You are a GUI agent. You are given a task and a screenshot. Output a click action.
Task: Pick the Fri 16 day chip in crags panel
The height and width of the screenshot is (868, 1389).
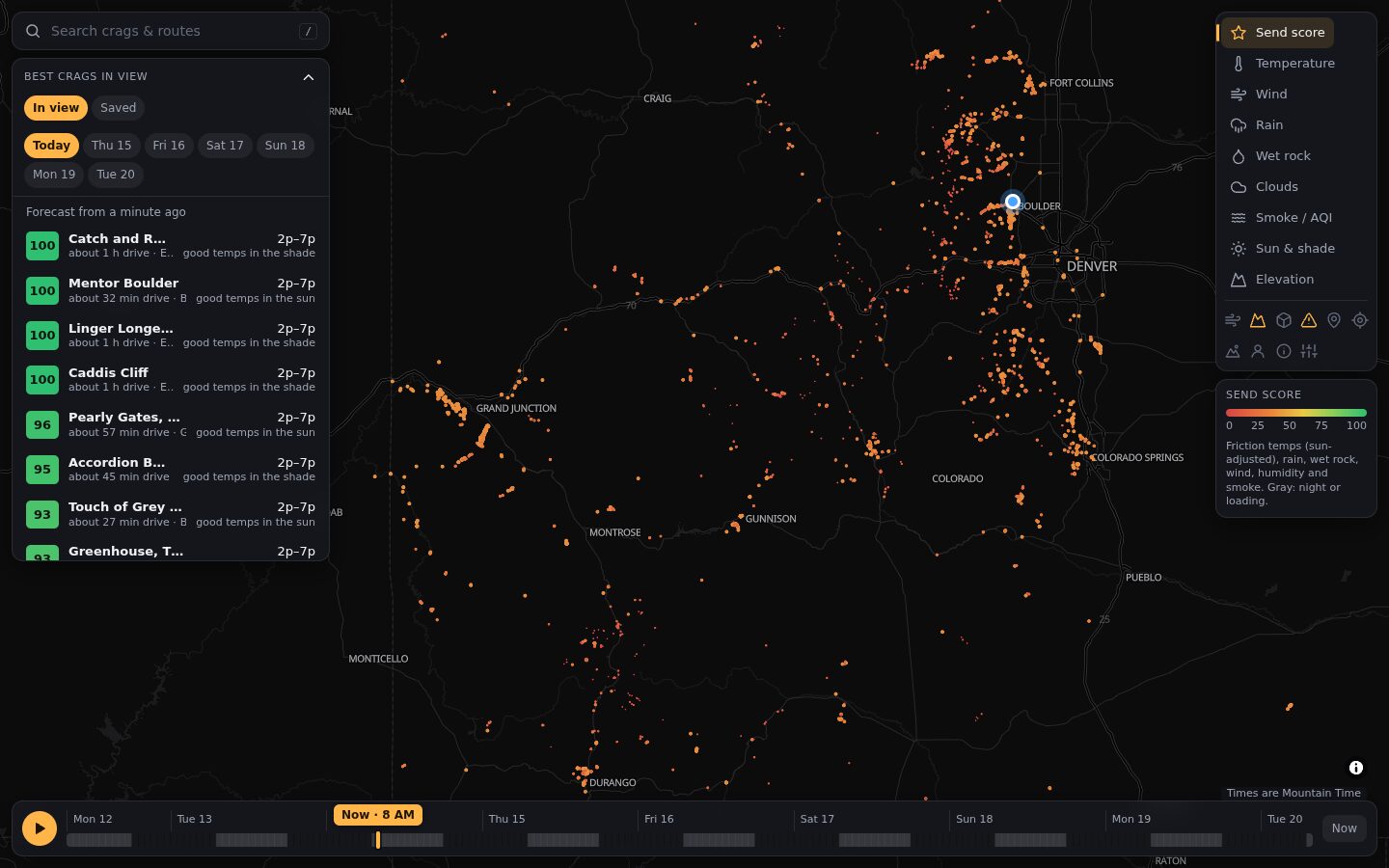(x=169, y=146)
